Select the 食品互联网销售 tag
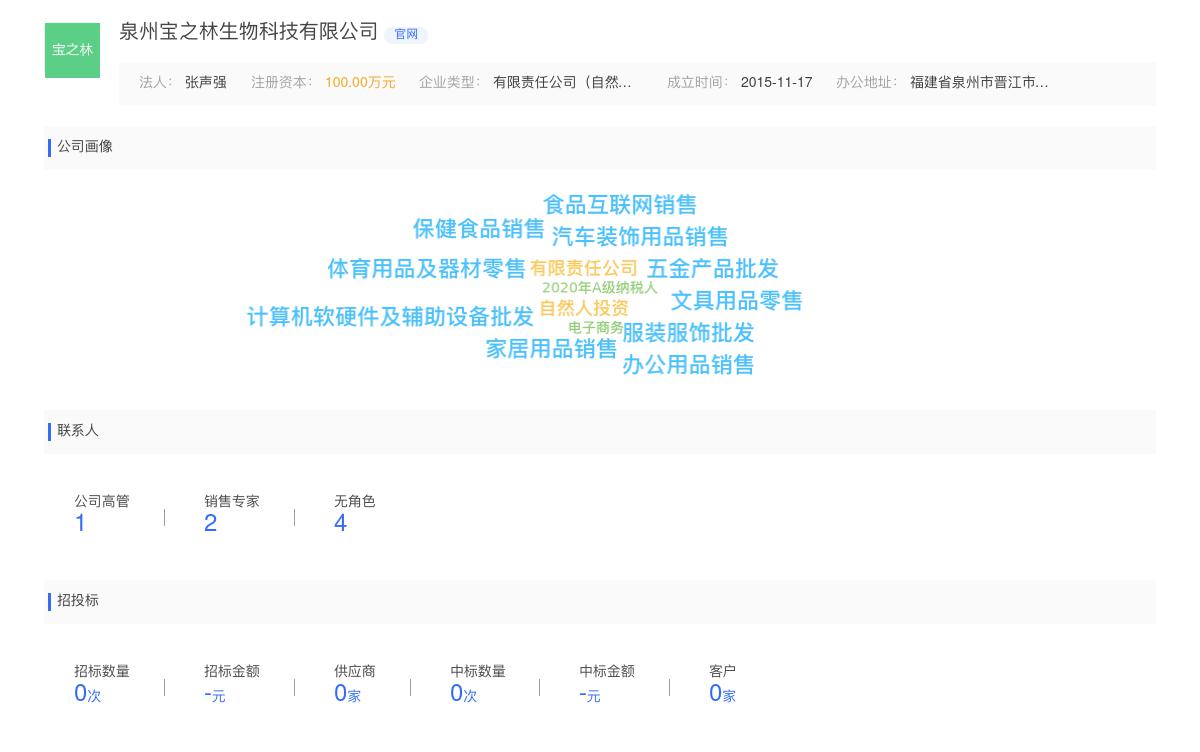Viewport: 1200px width, 752px height. [620, 205]
